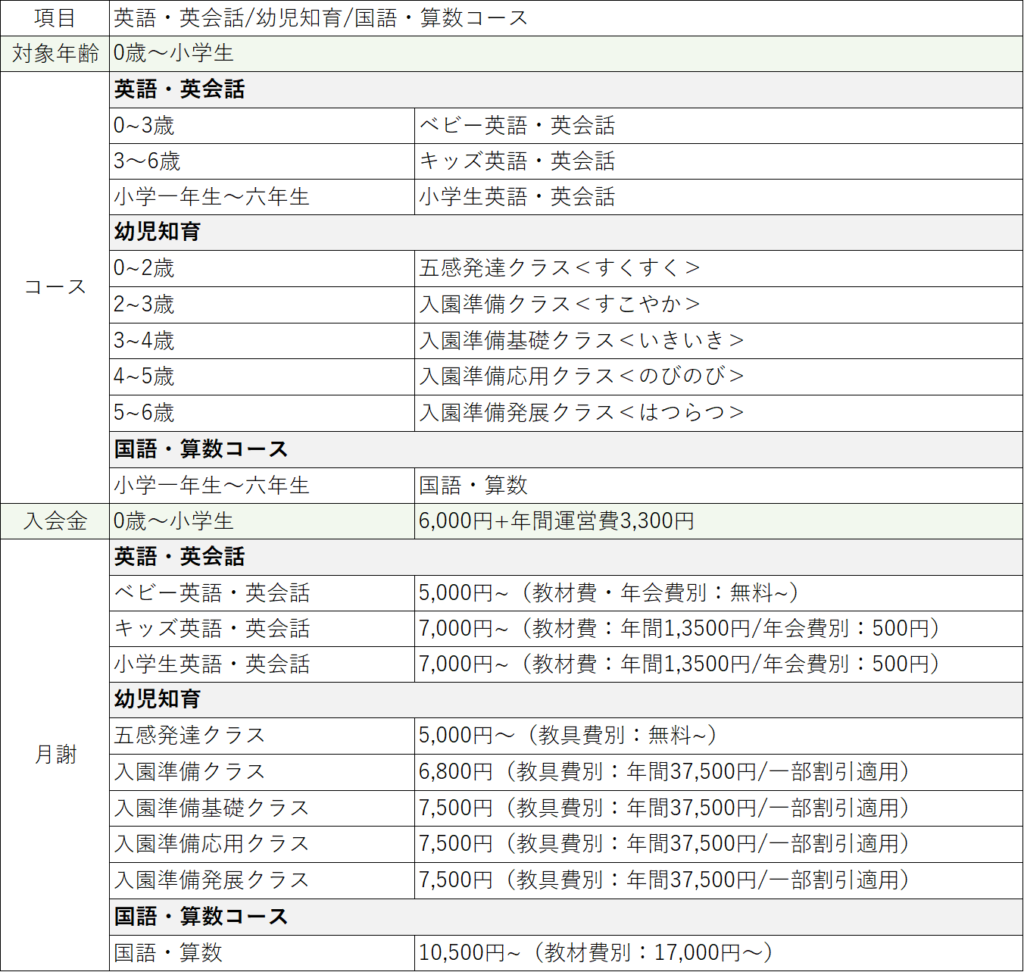Click the 月謝 row label cell
The width and height of the screenshot is (1024, 972).
pos(55,755)
